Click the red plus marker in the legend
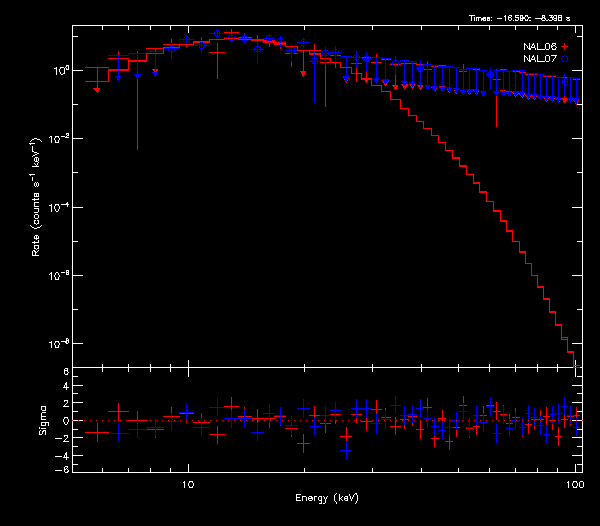This screenshot has height=526, width=600. coord(565,47)
